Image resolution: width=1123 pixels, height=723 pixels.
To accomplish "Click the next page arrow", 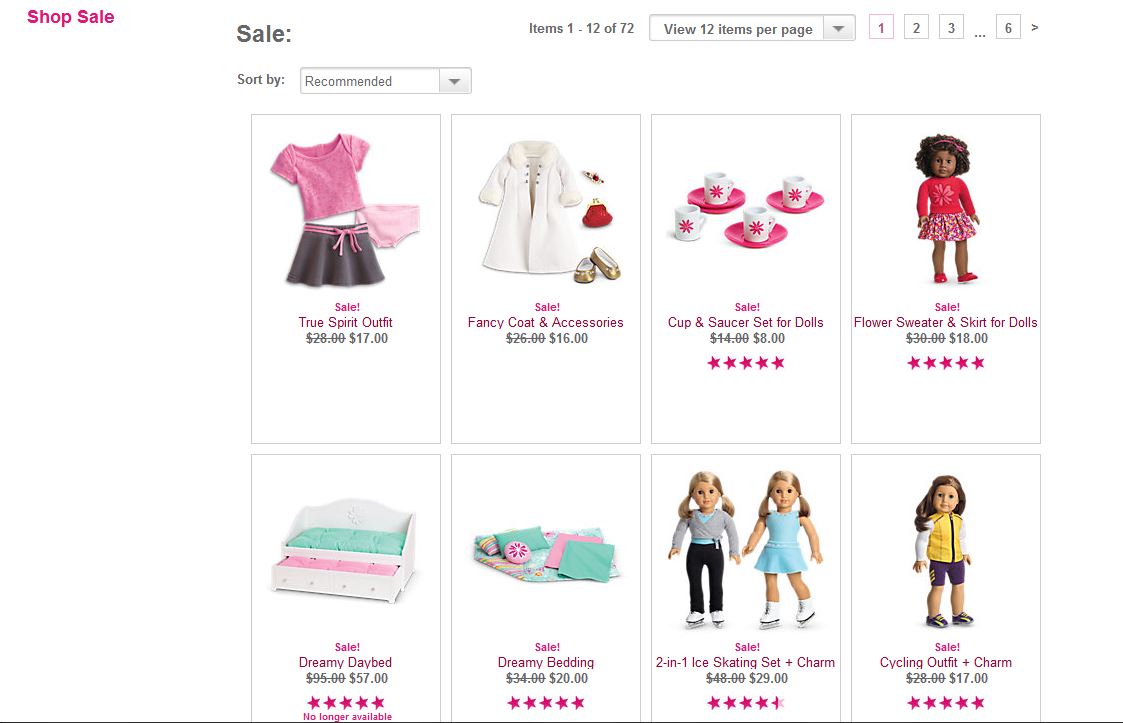I will [1034, 28].
